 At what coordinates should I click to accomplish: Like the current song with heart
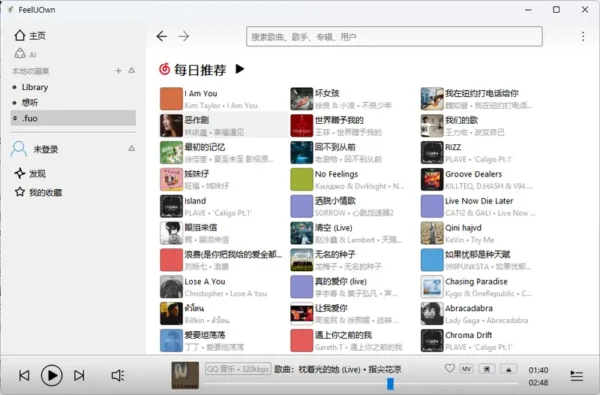point(450,369)
